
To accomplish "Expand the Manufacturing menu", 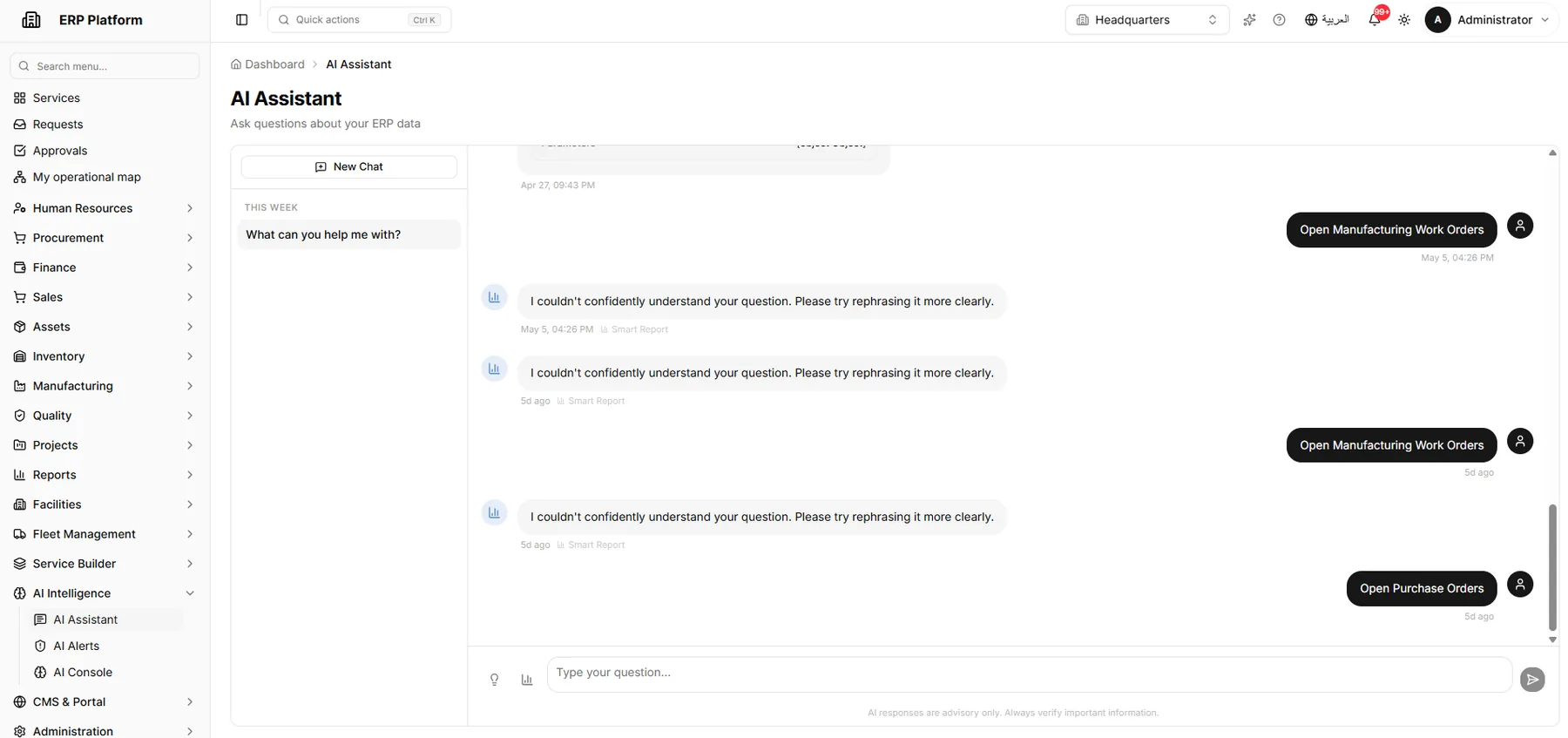I will (x=105, y=386).
